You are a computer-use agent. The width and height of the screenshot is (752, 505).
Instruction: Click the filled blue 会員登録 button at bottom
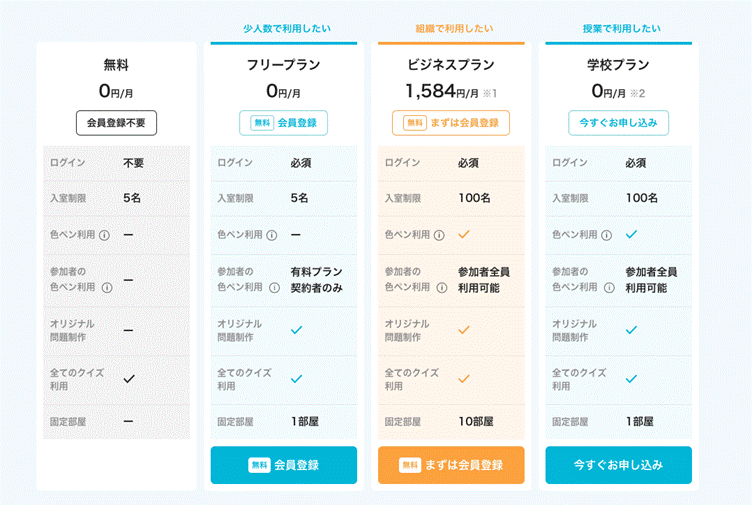coord(283,465)
